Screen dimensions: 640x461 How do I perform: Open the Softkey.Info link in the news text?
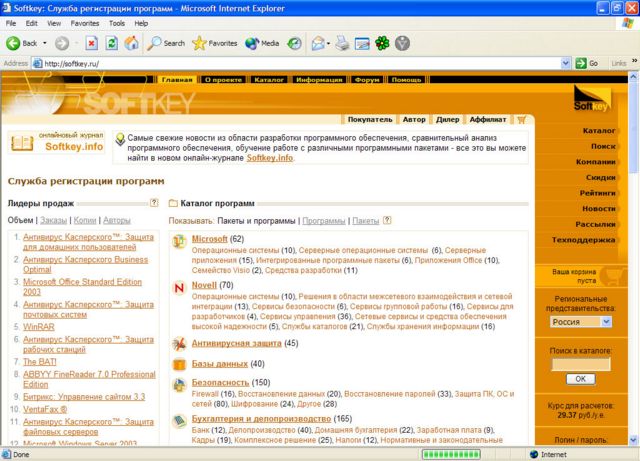(x=269, y=158)
